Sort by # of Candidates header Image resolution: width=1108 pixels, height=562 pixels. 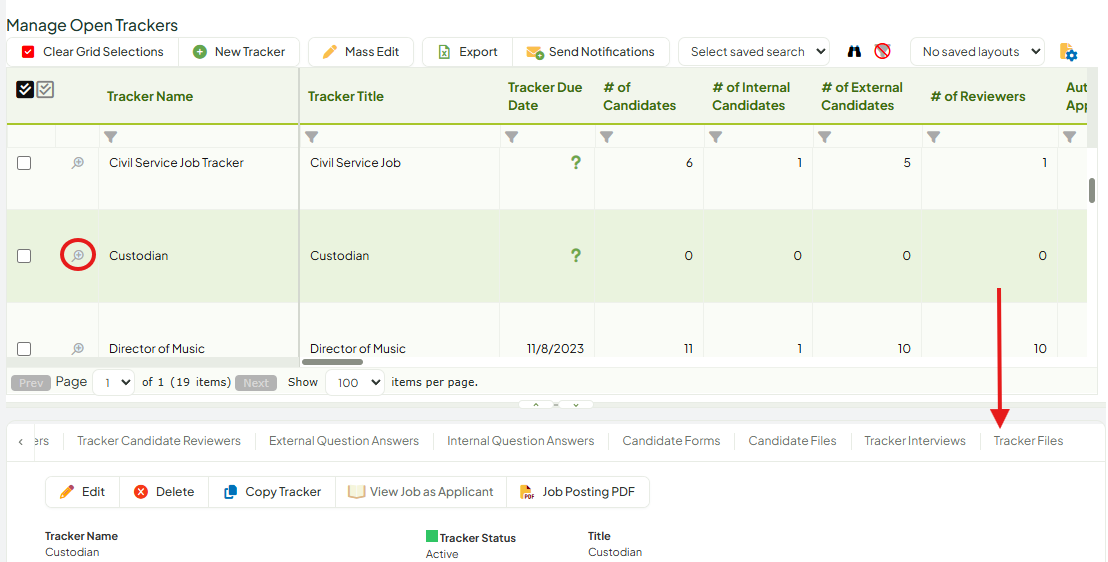click(640, 97)
